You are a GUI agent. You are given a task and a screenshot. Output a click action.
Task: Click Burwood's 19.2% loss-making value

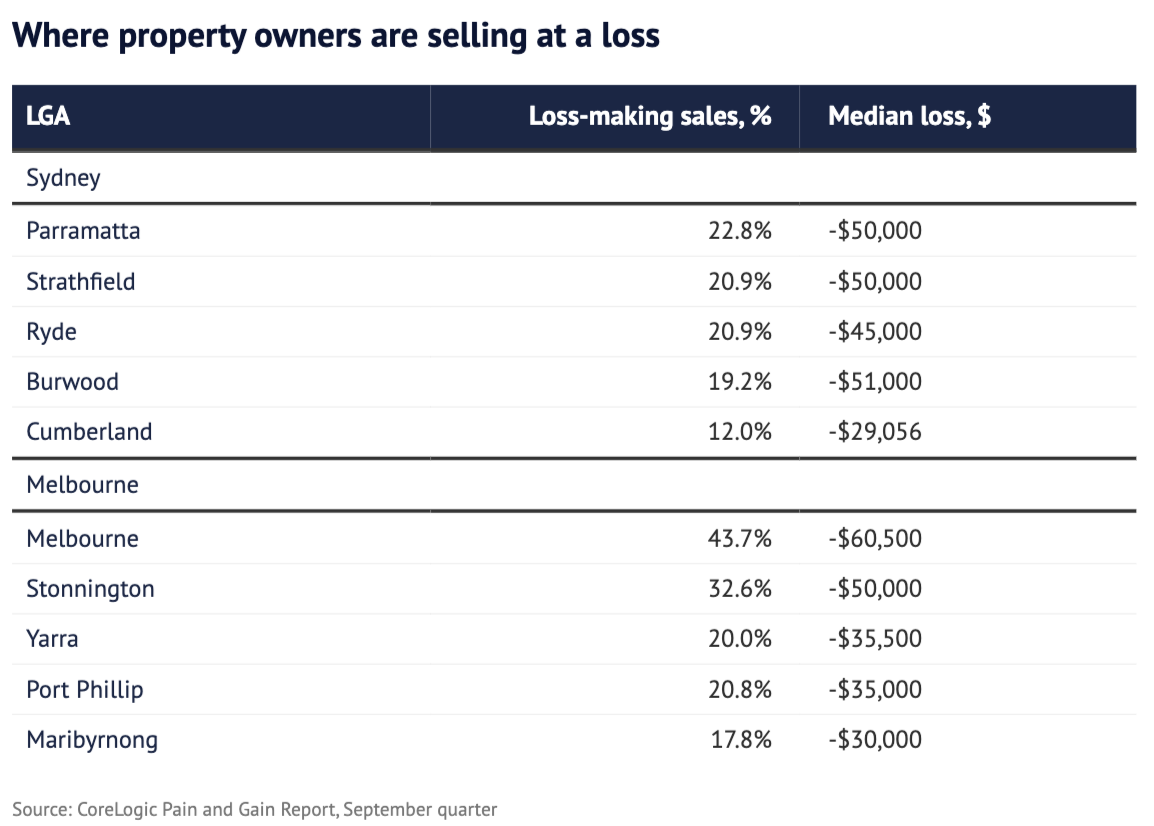coord(739,381)
